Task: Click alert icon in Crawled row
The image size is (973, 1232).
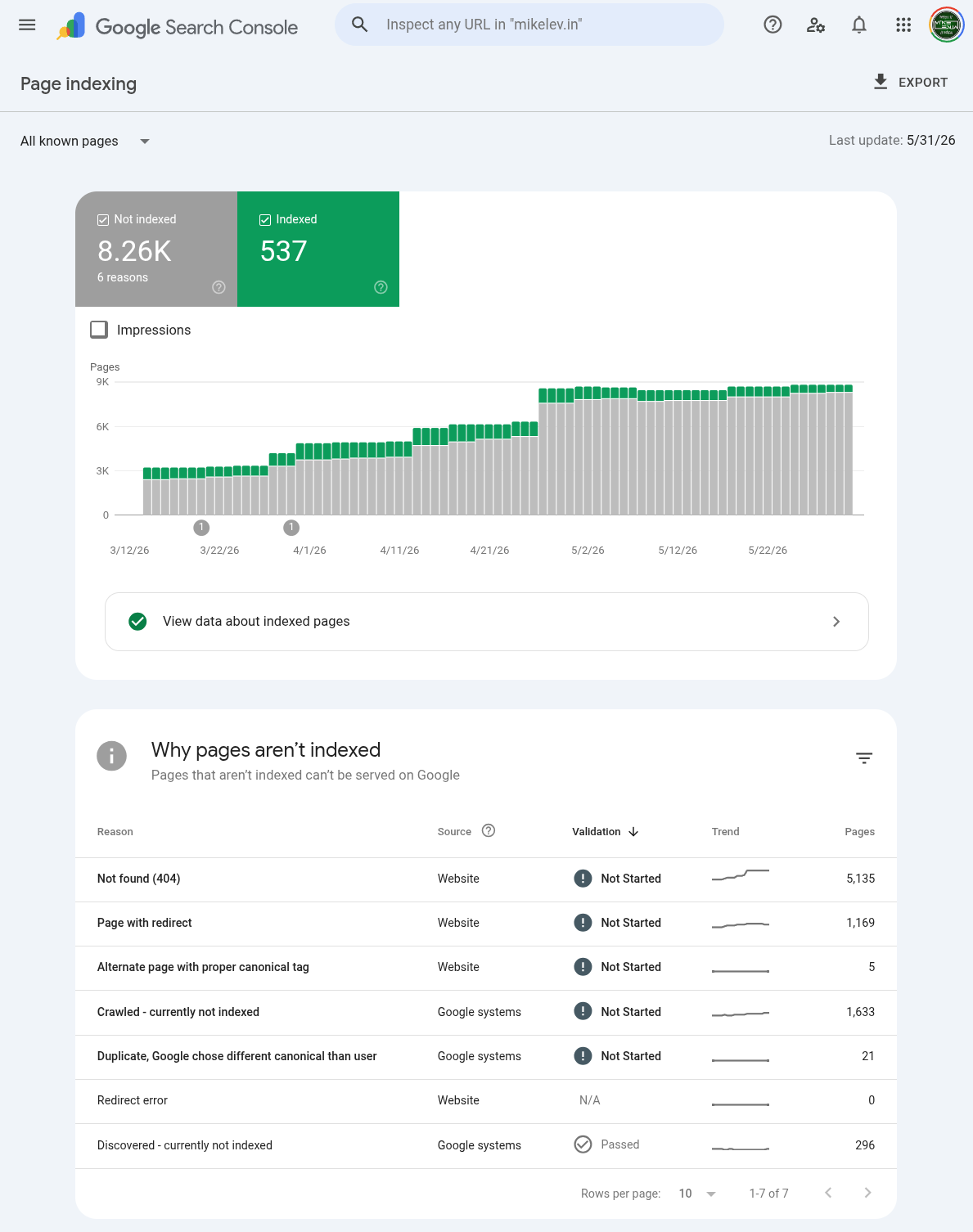Action: pyautogui.click(x=583, y=1011)
